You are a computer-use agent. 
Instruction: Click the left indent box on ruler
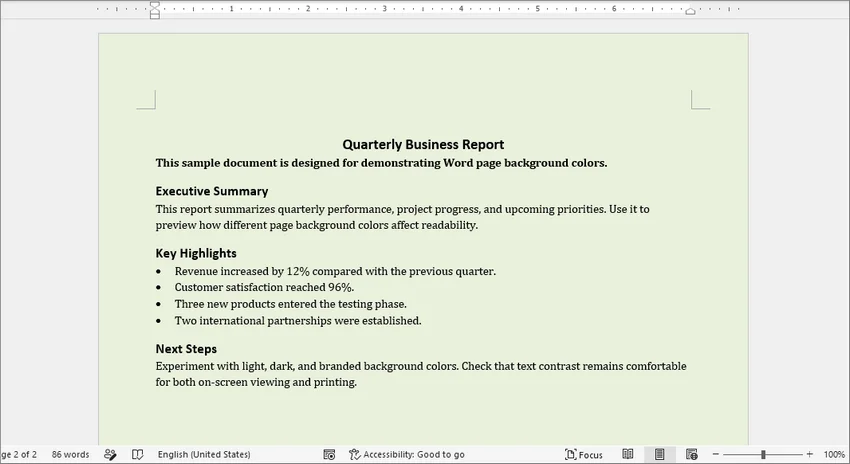point(154,16)
